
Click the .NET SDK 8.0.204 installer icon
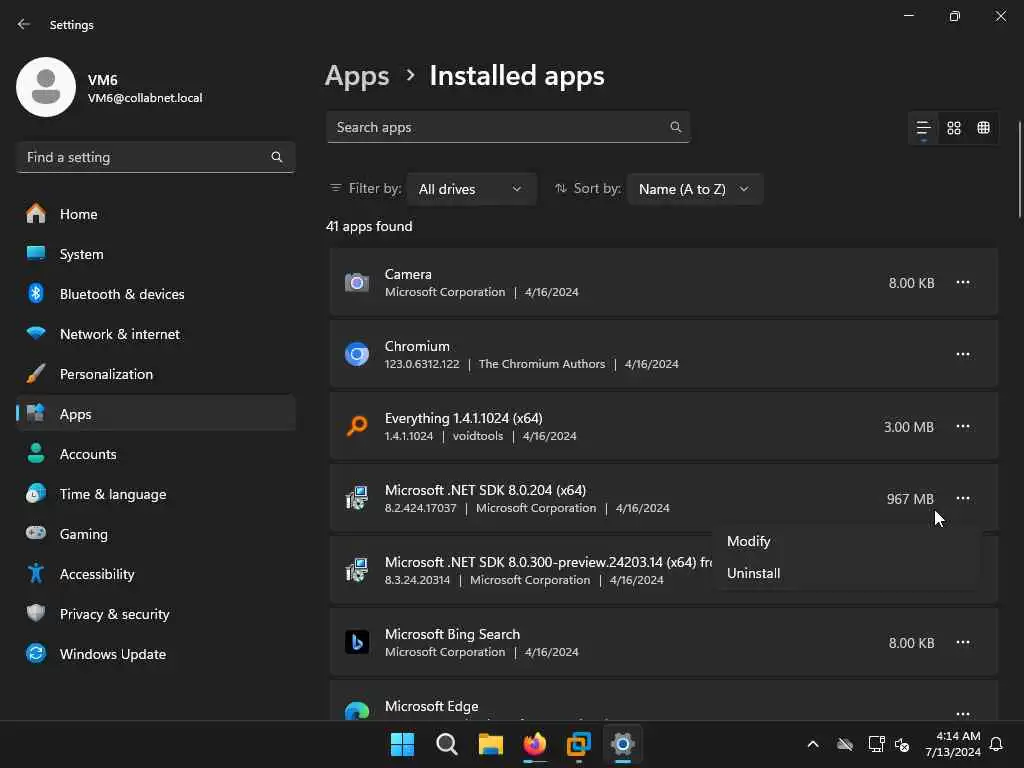coord(357,498)
